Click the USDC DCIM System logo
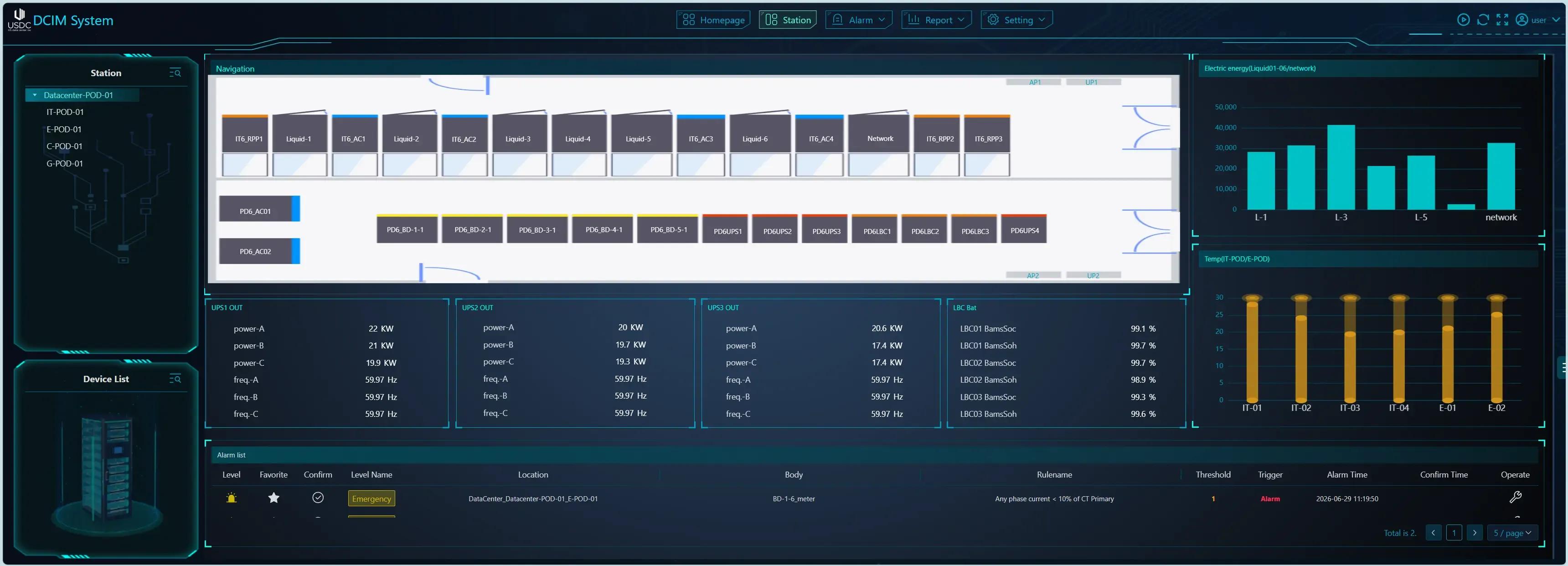The width and height of the screenshot is (1568, 566). (60, 20)
